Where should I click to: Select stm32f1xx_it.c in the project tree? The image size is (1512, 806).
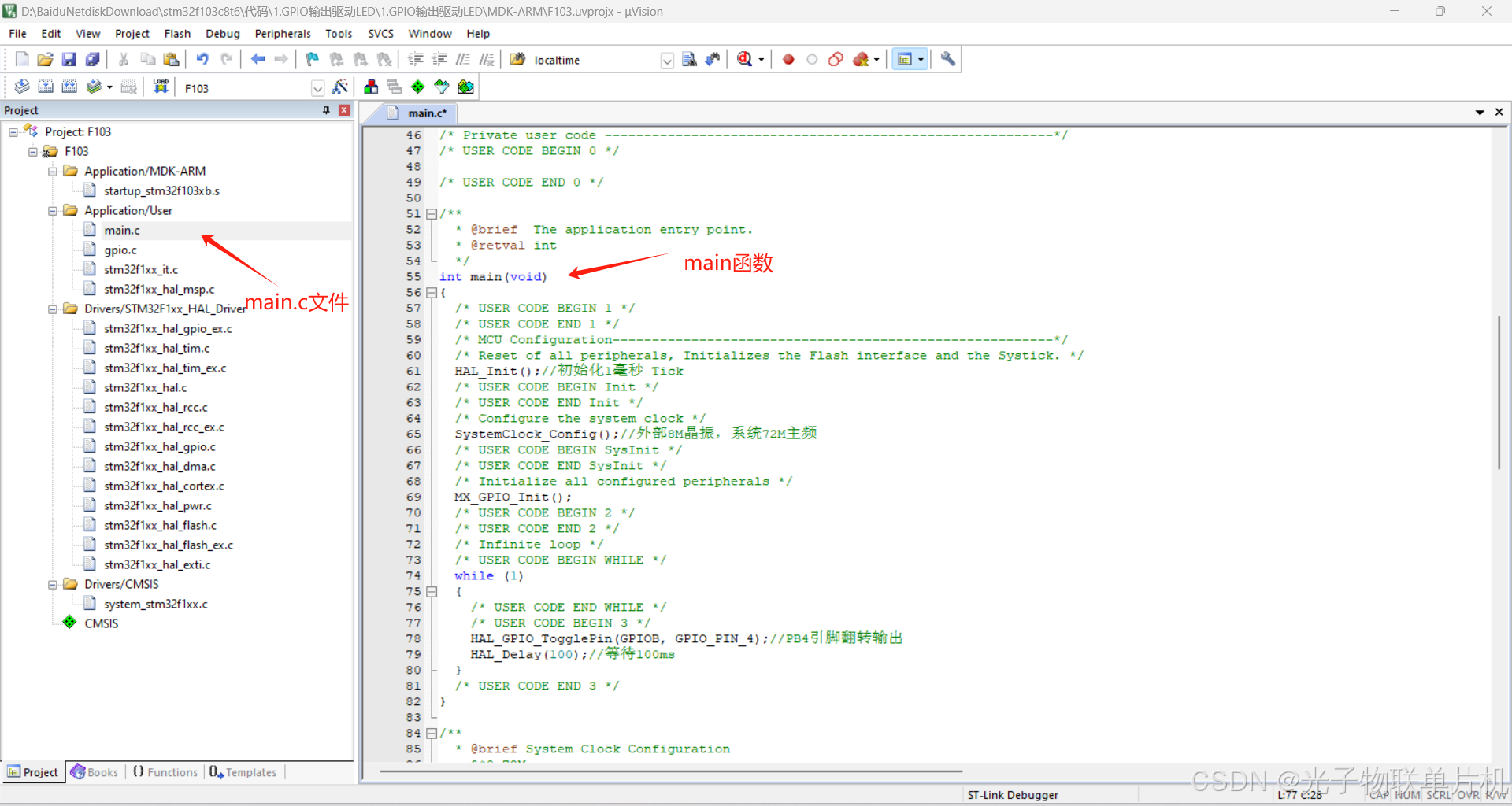tap(141, 269)
